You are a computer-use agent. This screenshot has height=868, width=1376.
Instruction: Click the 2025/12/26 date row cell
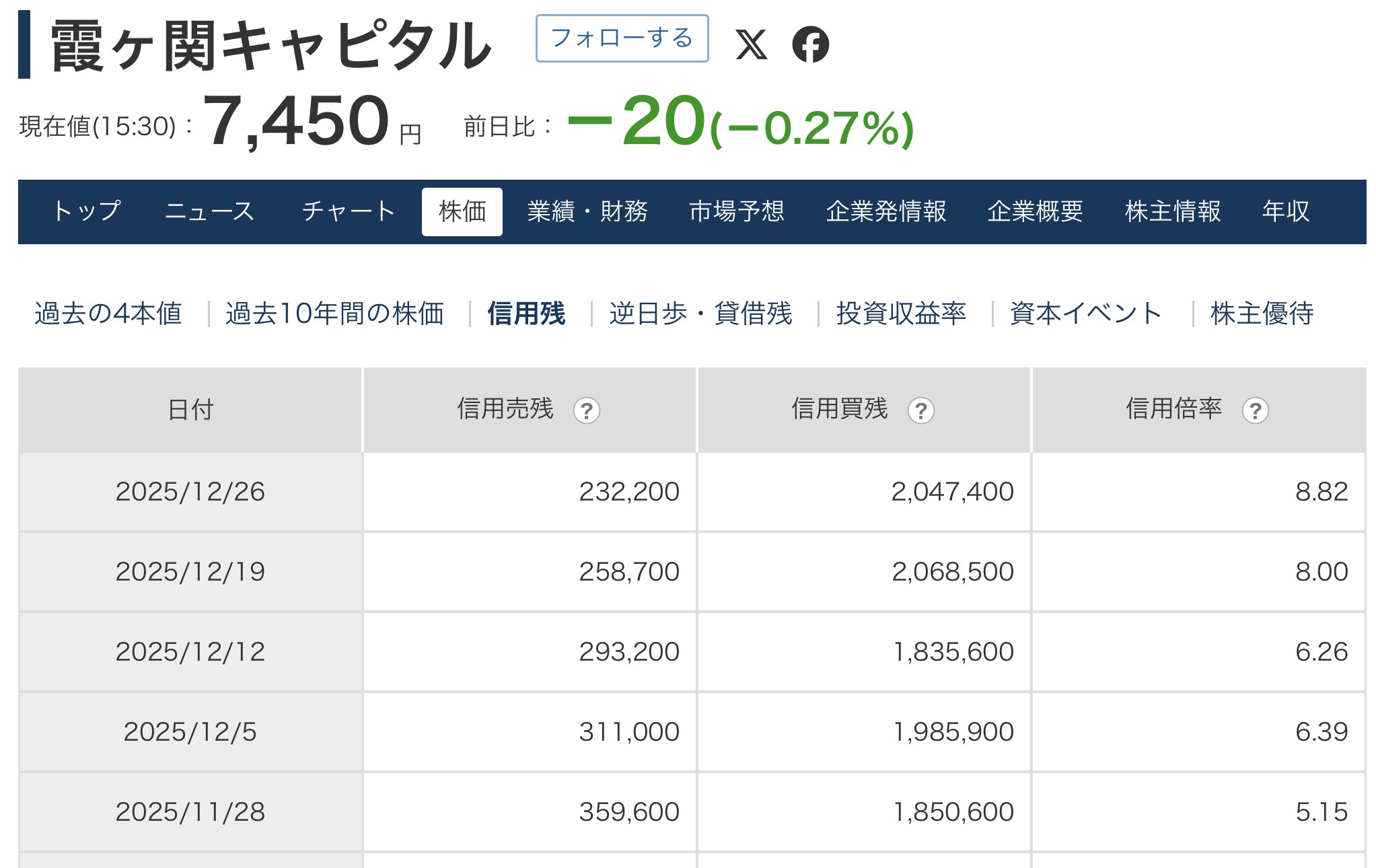pos(190,492)
